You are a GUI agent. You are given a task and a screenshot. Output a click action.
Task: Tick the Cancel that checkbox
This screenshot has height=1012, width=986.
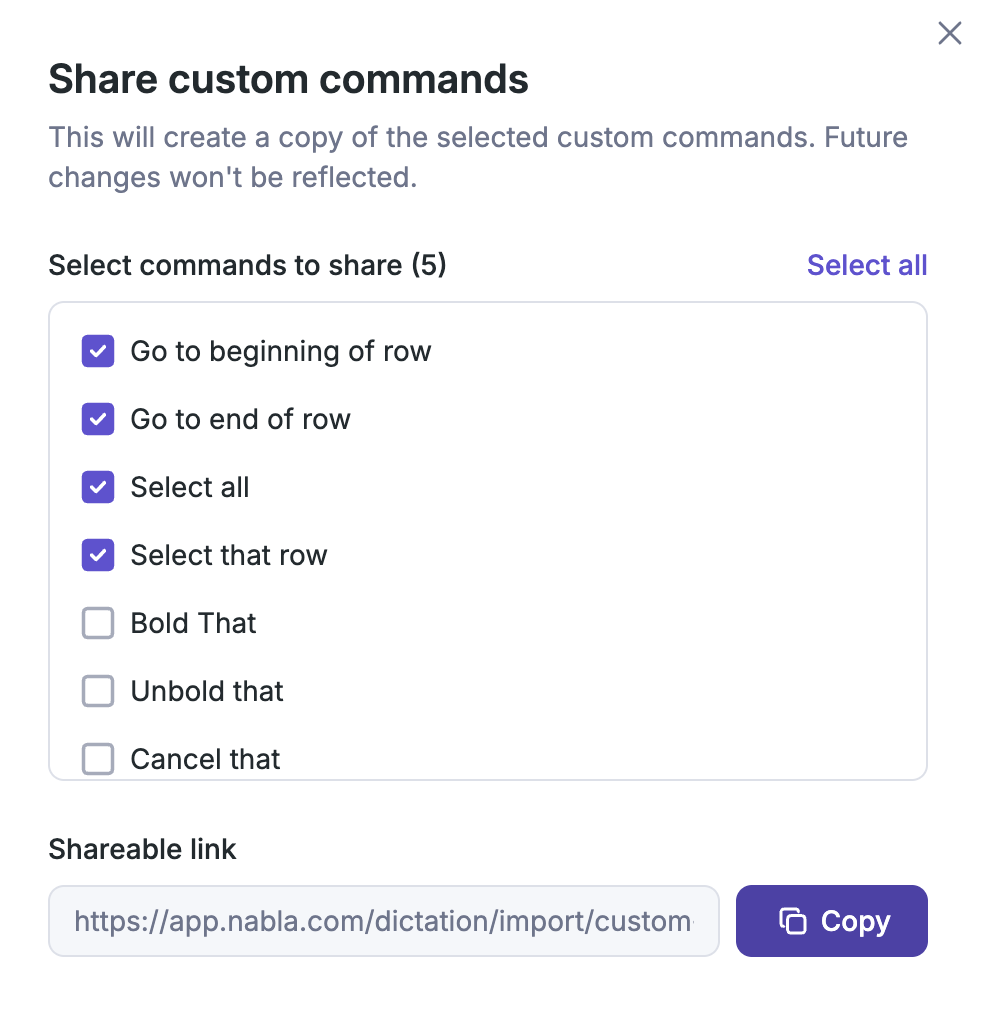pos(98,759)
